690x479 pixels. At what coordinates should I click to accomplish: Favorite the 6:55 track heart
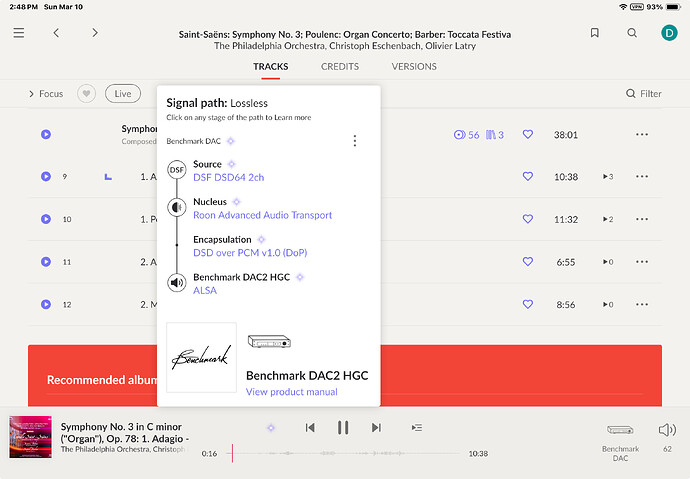(x=528, y=262)
